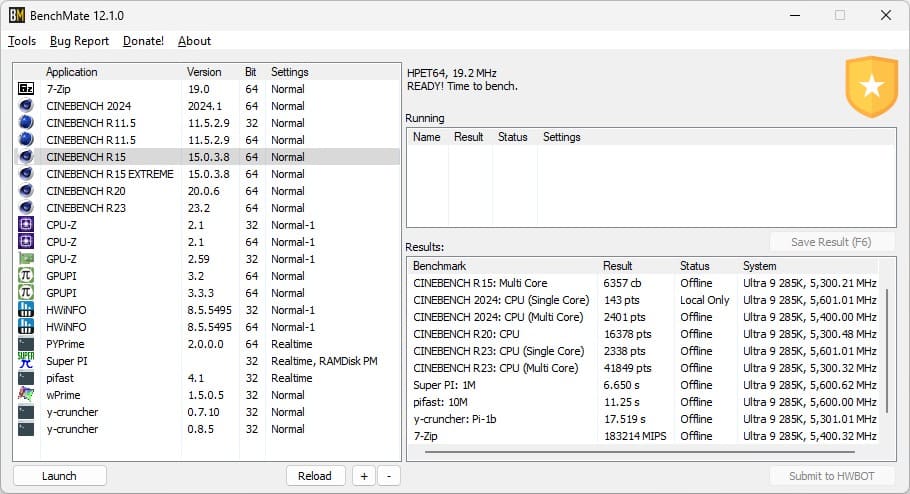The image size is (910, 494).
Task: Click the CINEBENCH R11.5 64-bit icon
Action: [x=26, y=139]
